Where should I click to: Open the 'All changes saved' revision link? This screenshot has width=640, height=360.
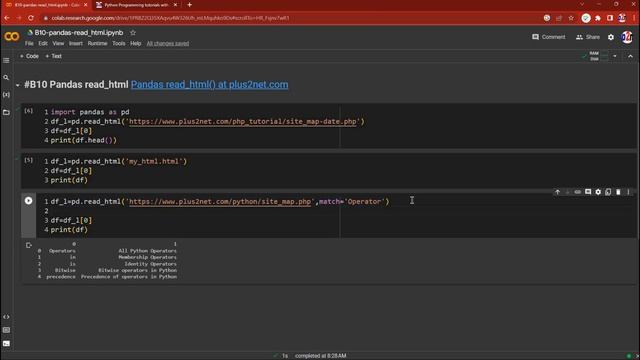[x=168, y=43]
